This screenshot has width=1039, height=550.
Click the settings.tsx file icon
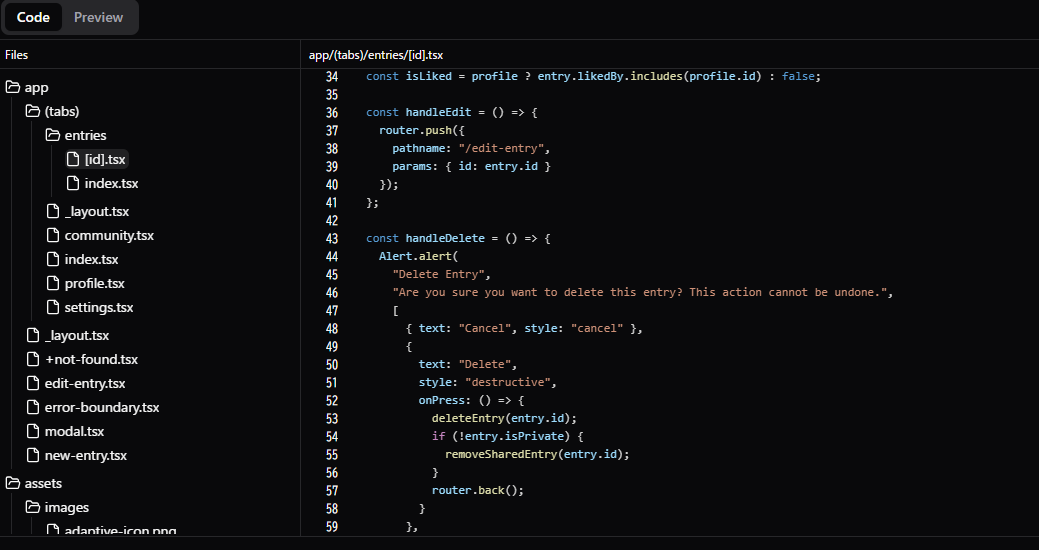click(53, 307)
